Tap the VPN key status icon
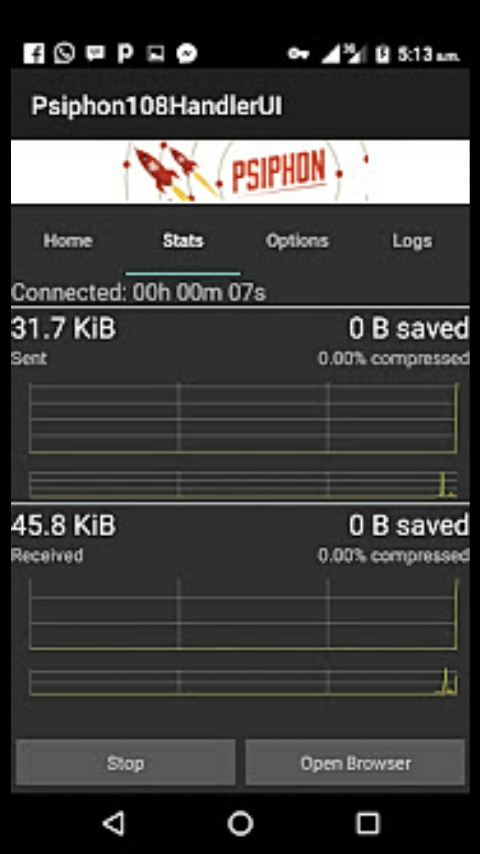 tap(299, 54)
